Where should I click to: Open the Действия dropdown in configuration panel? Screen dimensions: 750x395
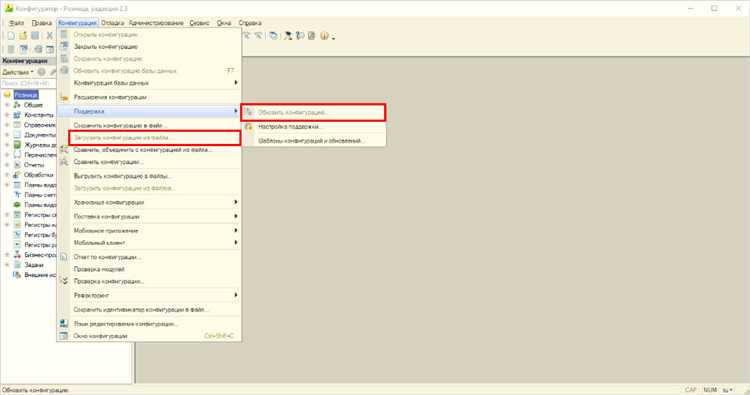[x=18, y=72]
